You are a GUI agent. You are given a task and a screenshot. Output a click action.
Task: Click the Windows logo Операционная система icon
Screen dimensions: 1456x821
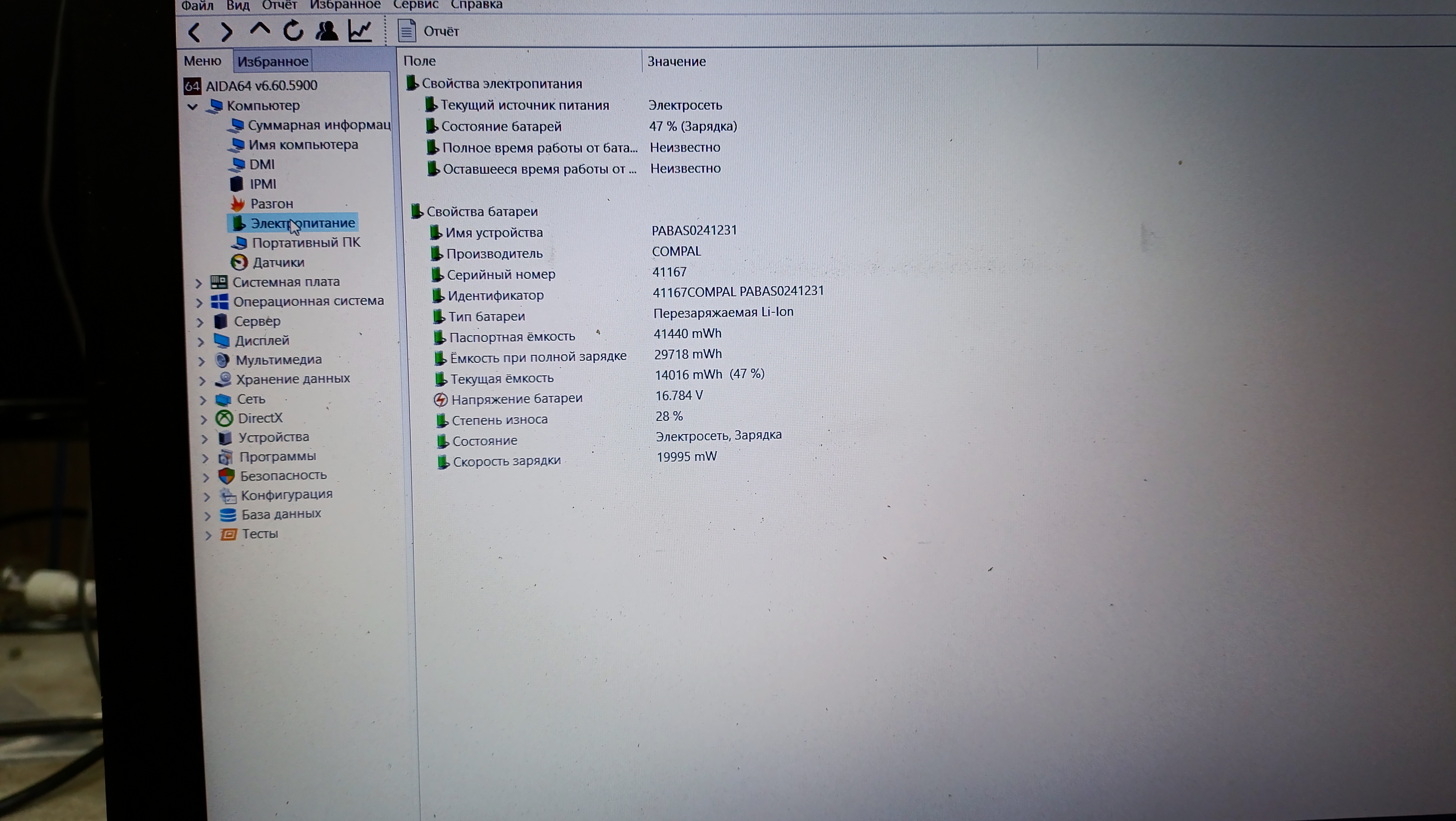(x=219, y=301)
